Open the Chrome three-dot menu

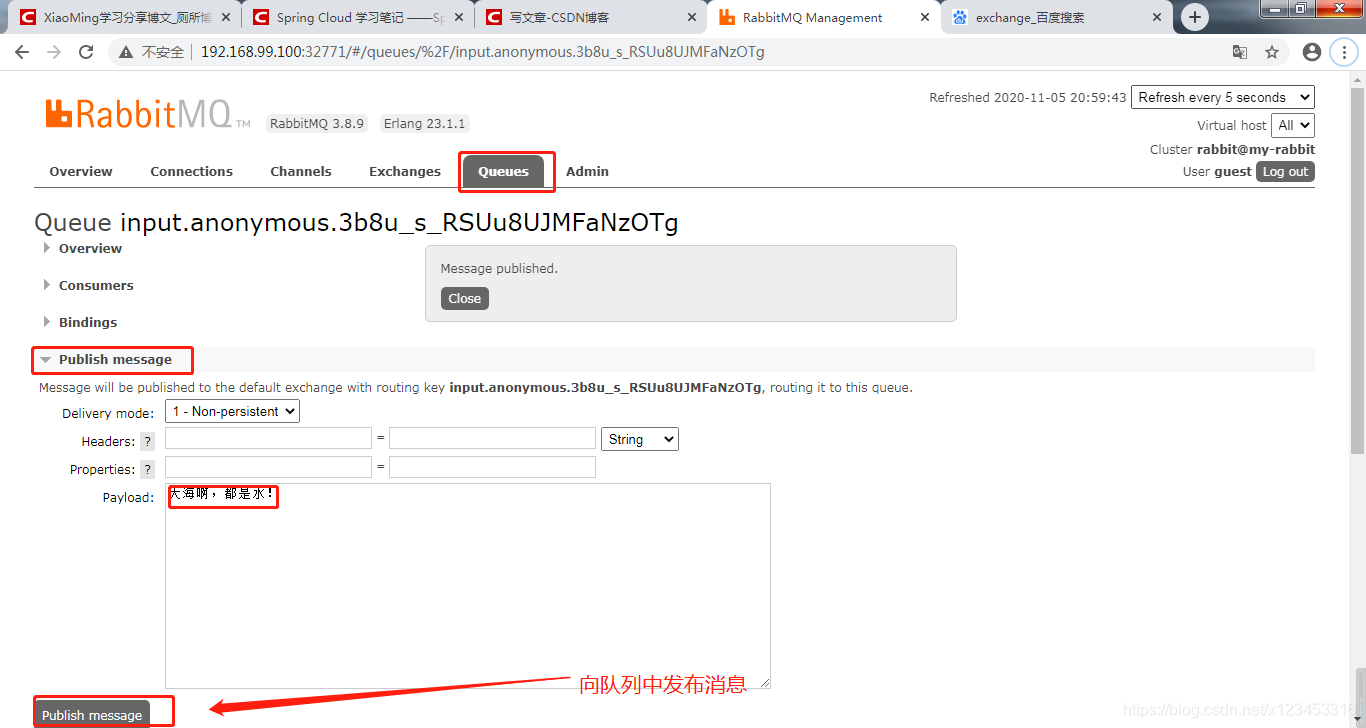(1344, 52)
